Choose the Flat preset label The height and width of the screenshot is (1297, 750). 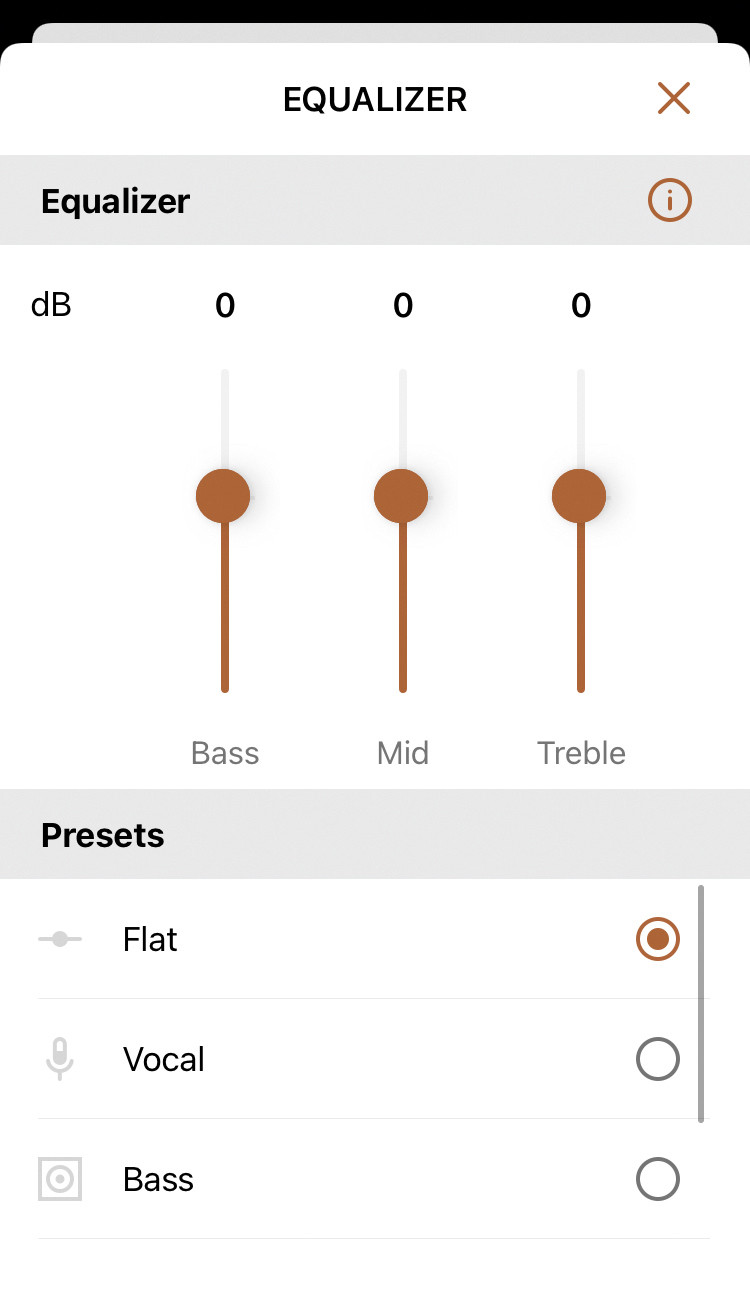(x=150, y=940)
